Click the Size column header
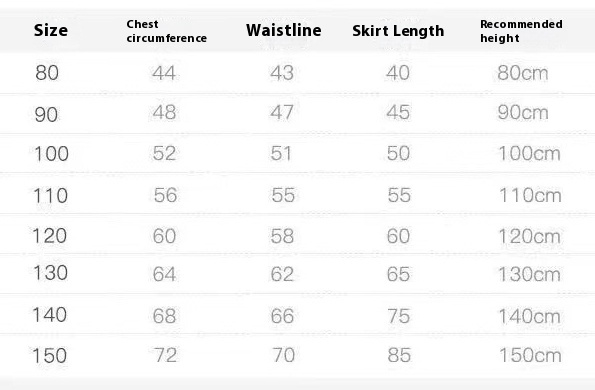595x390 pixels. point(51,30)
